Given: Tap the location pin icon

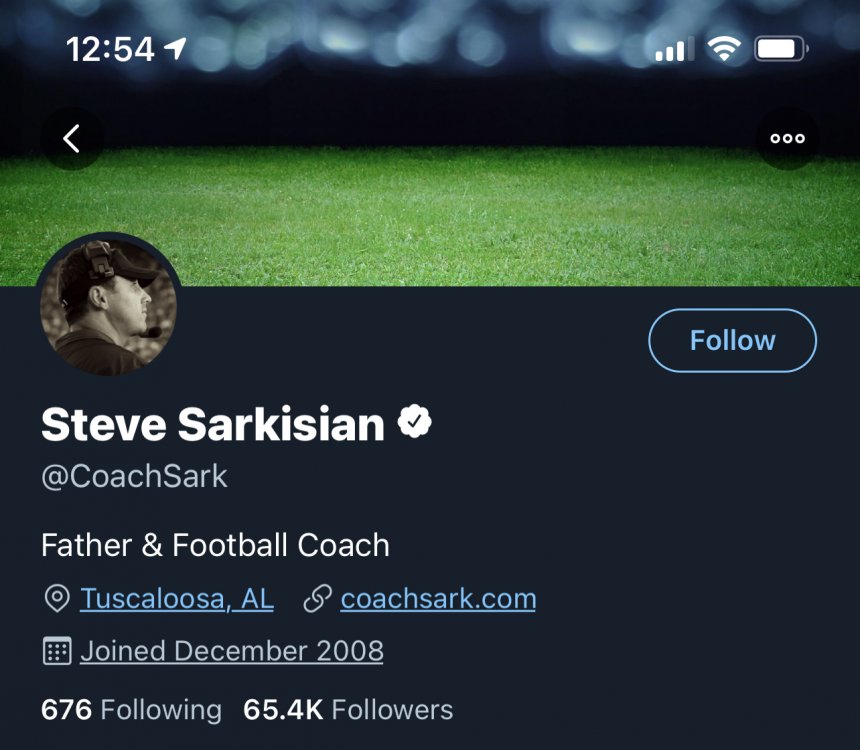Looking at the screenshot, I should tap(57, 599).
